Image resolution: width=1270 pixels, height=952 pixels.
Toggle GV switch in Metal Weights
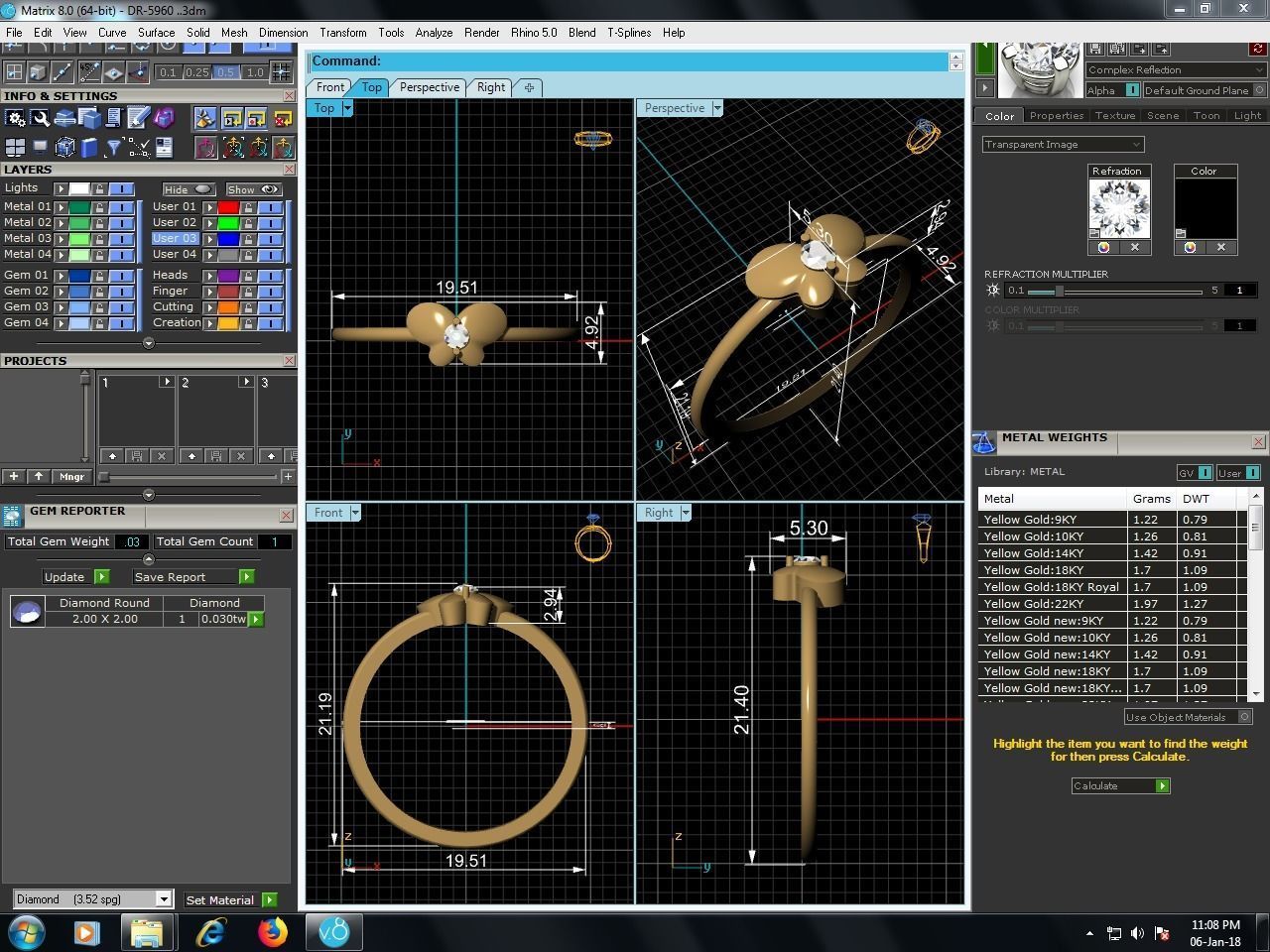[x=1206, y=473]
